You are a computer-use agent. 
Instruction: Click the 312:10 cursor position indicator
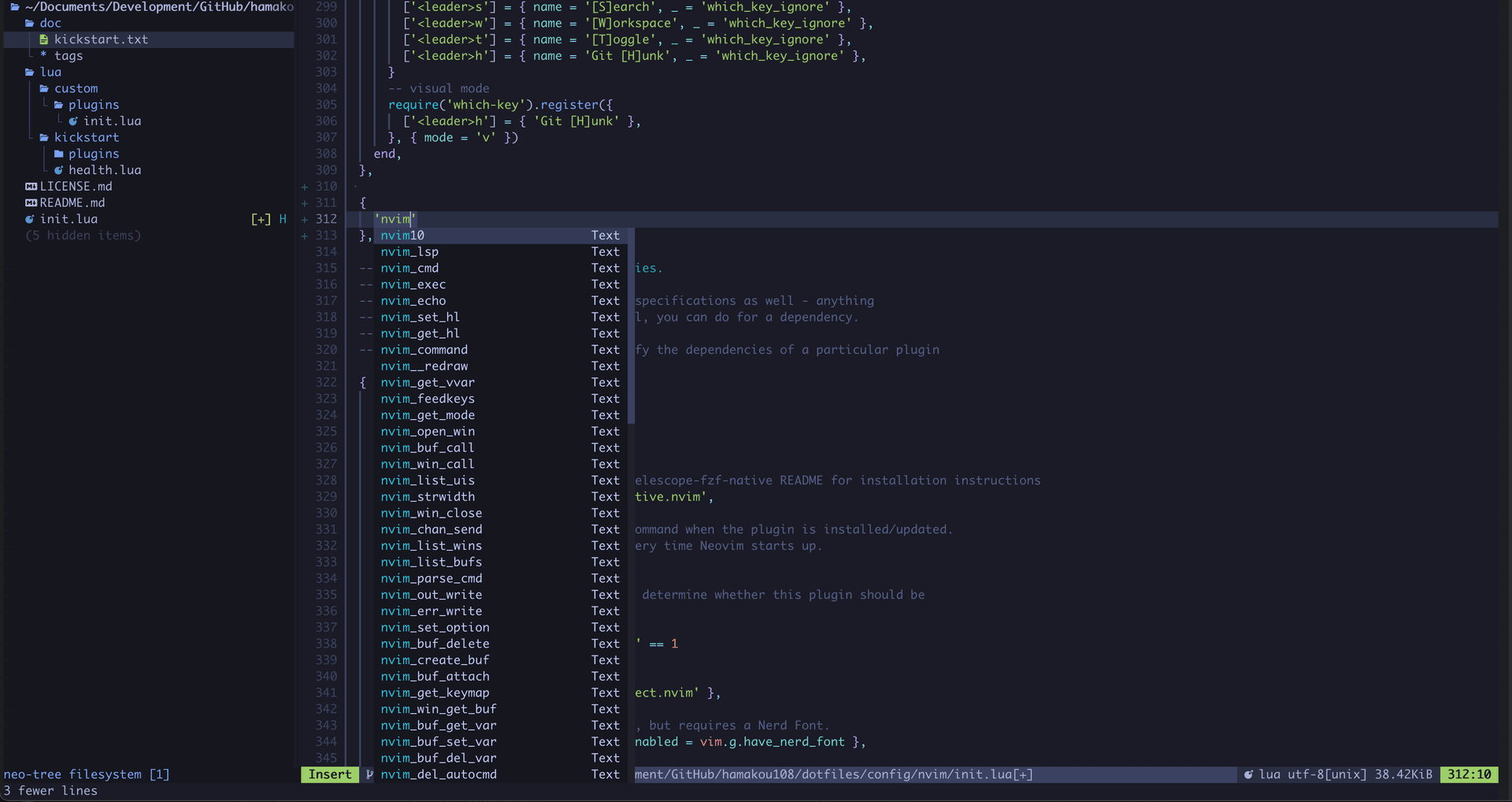[x=1469, y=774]
